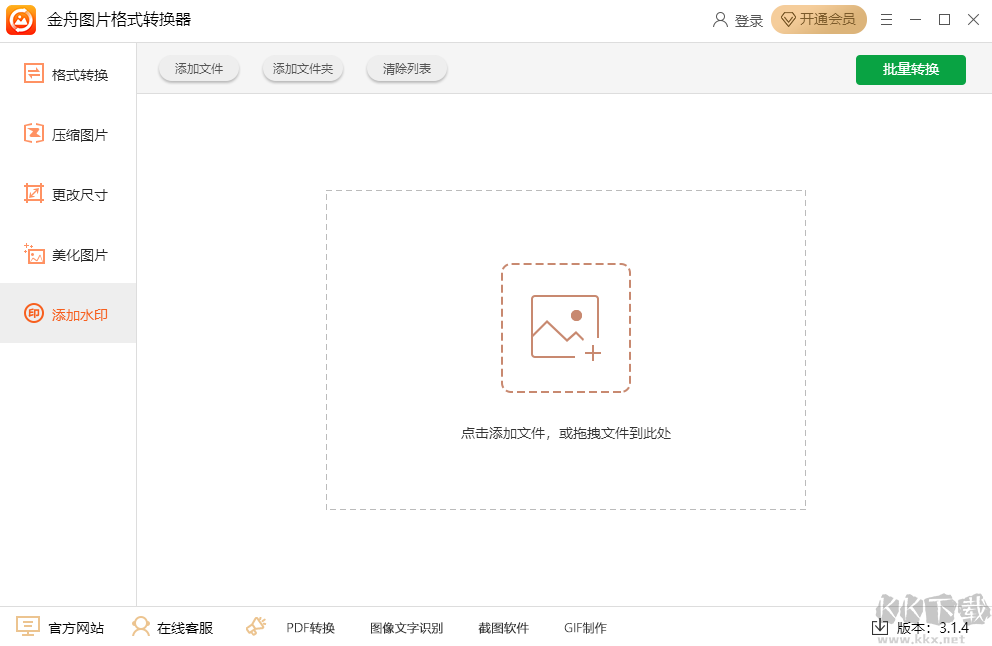Click the drag-and-drop file area
Viewport: 992px width, 646px height.
[x=565, y=349]
